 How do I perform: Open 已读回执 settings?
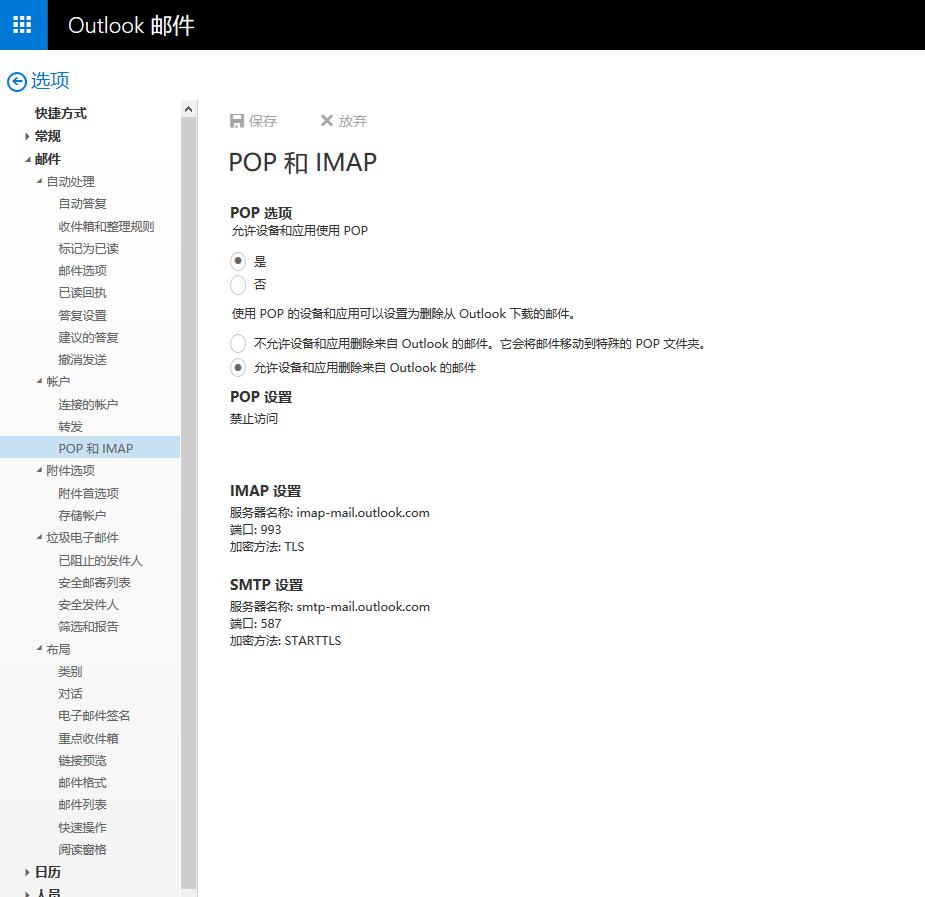83,293
